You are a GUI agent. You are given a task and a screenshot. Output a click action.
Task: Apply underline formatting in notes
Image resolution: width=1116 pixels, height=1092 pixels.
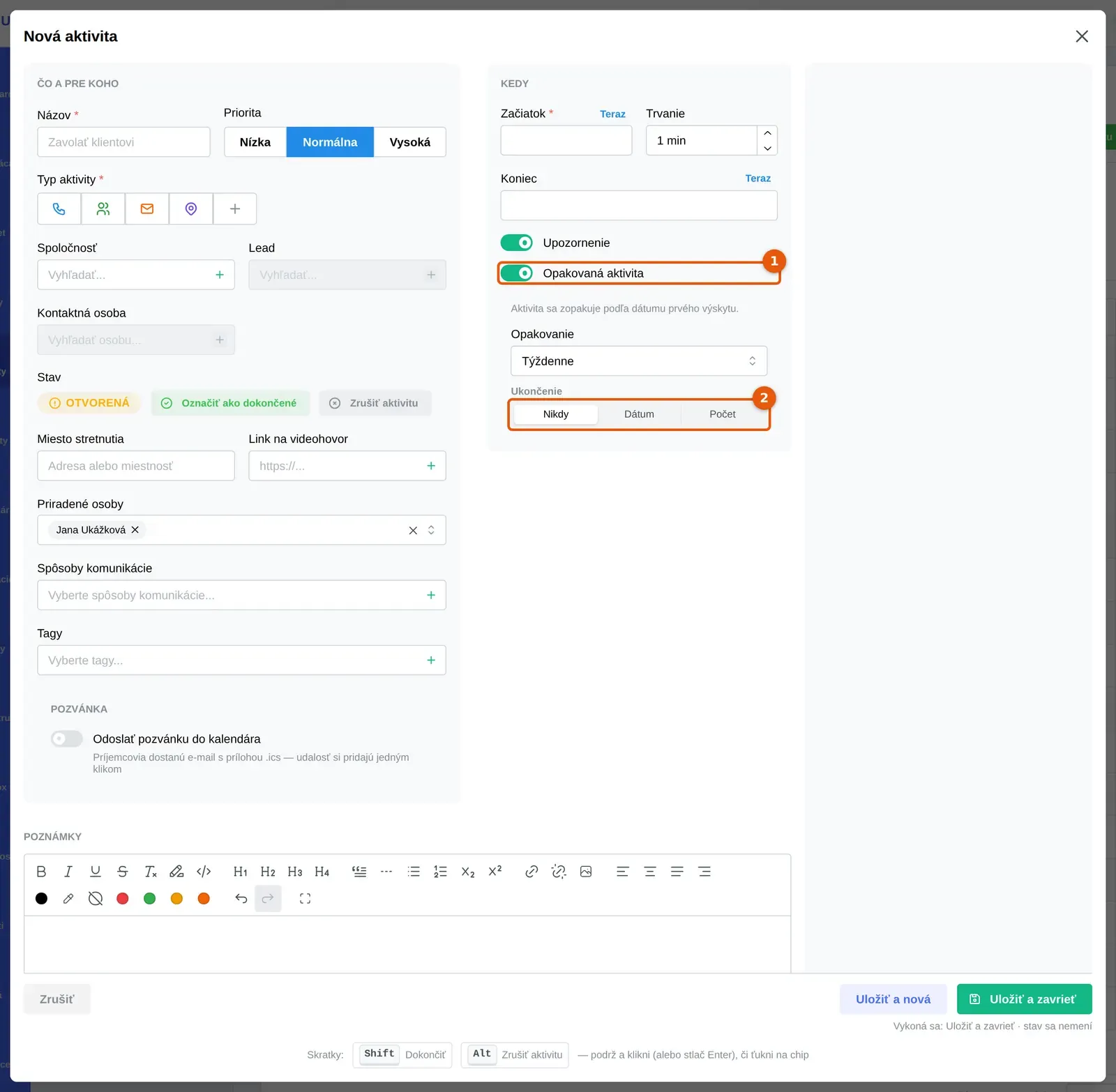tap(96, 872)
